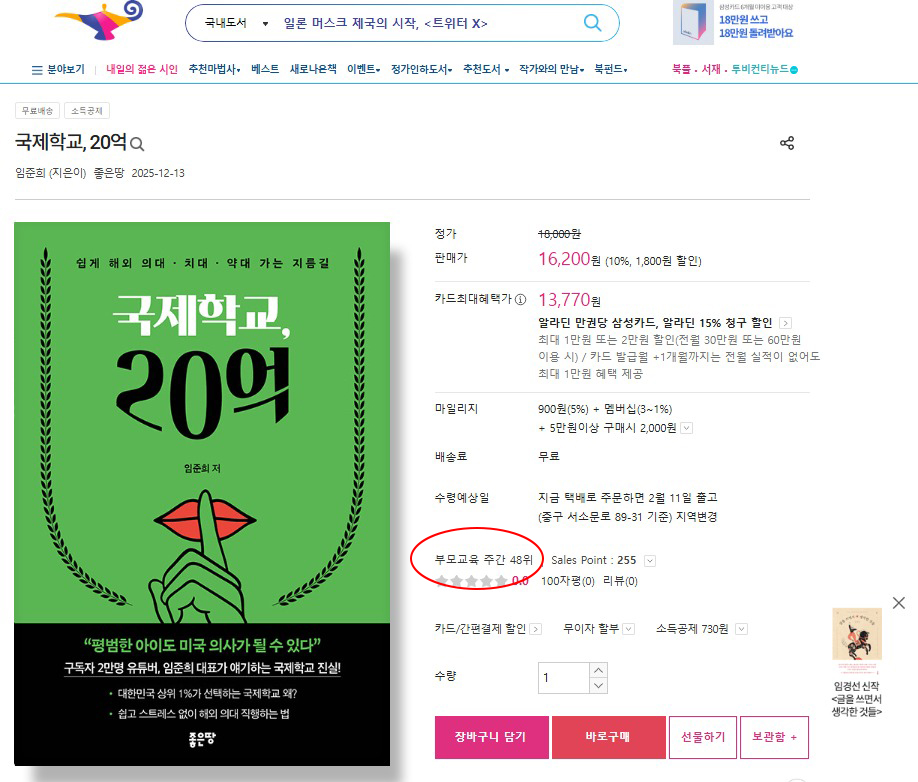Open the 베스트 menu item
918x782 pixels.
click(x=265, y=69)
